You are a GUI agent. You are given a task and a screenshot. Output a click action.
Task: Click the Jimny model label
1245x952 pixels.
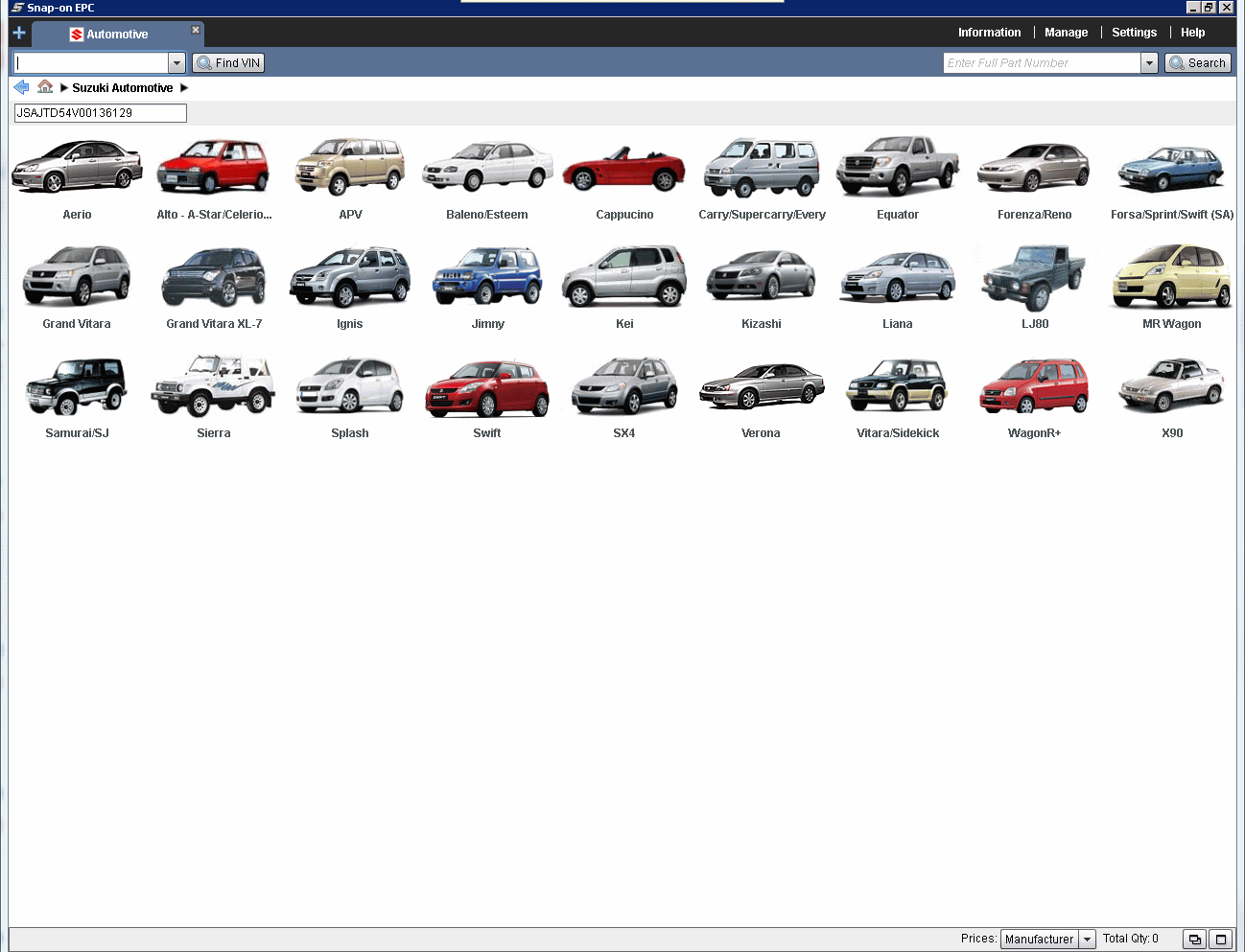(x=488, y=324)
